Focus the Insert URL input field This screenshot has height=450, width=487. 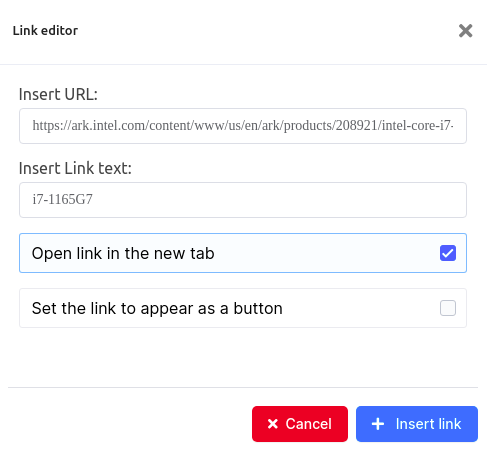click(x=243, y=126)
